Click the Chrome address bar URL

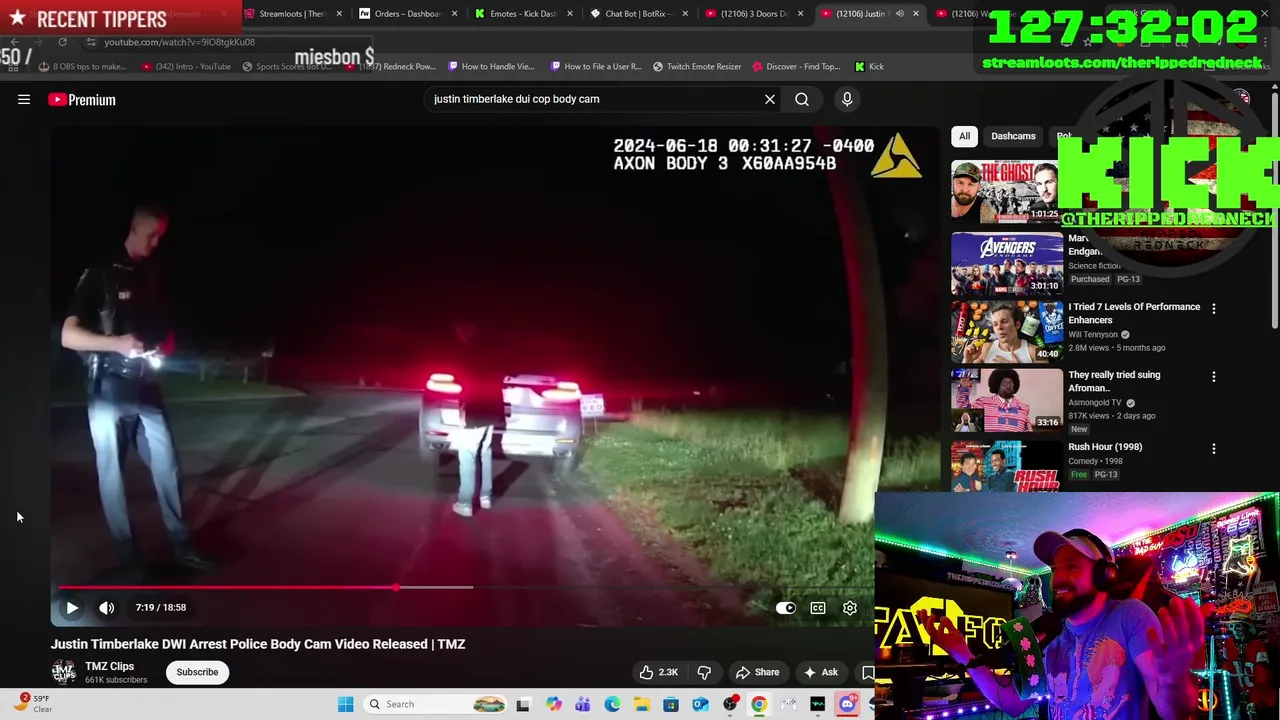click(x=180, y=42)
